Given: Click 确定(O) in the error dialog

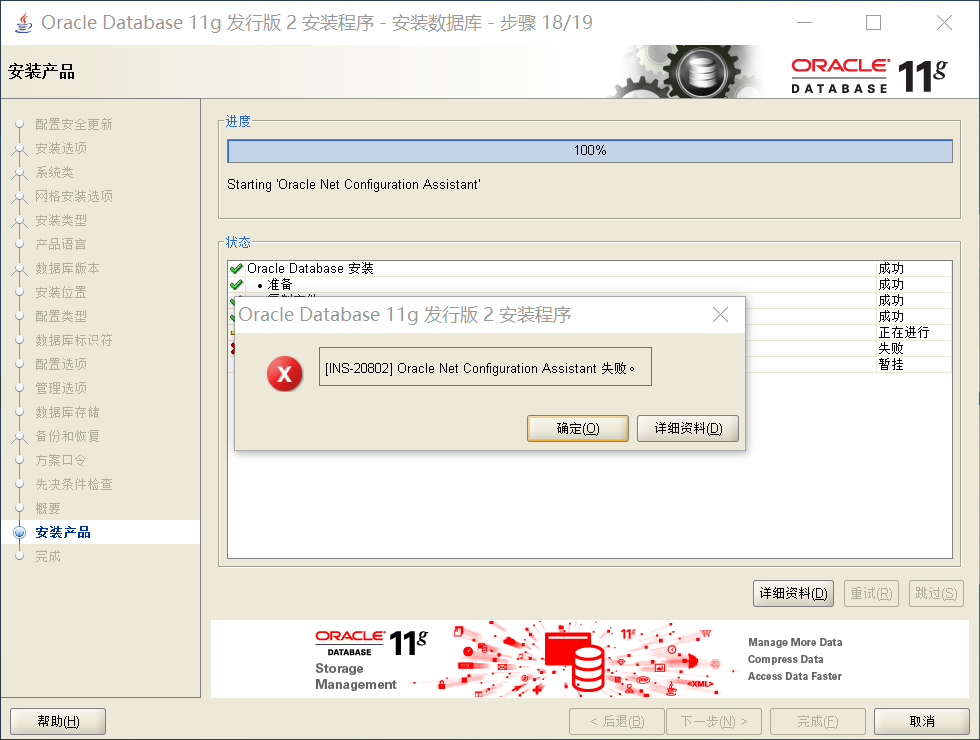Looking at the screenshot, I should coord(578,428).
